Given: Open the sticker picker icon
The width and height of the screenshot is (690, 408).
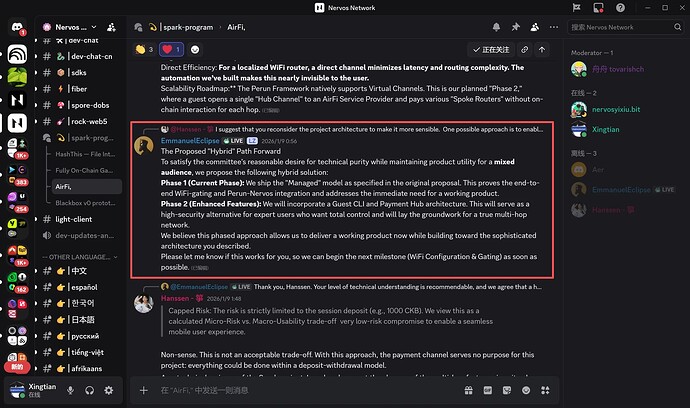Looking at the screenshot, I should pyautogui.click(x=509, y=390).
